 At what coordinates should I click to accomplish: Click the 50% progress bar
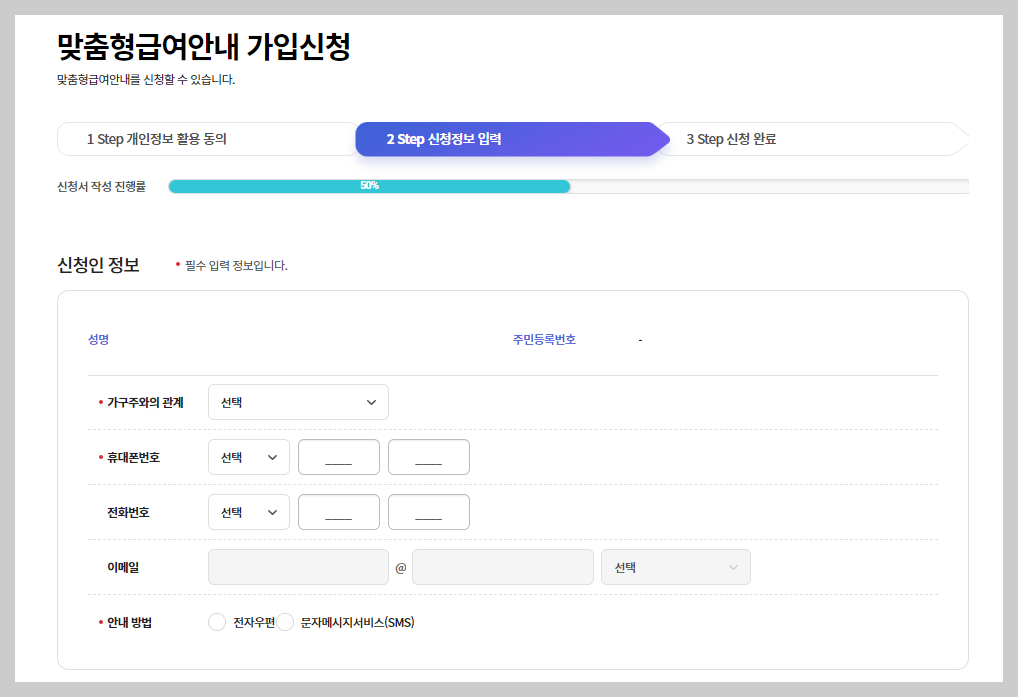coord(368,185)
